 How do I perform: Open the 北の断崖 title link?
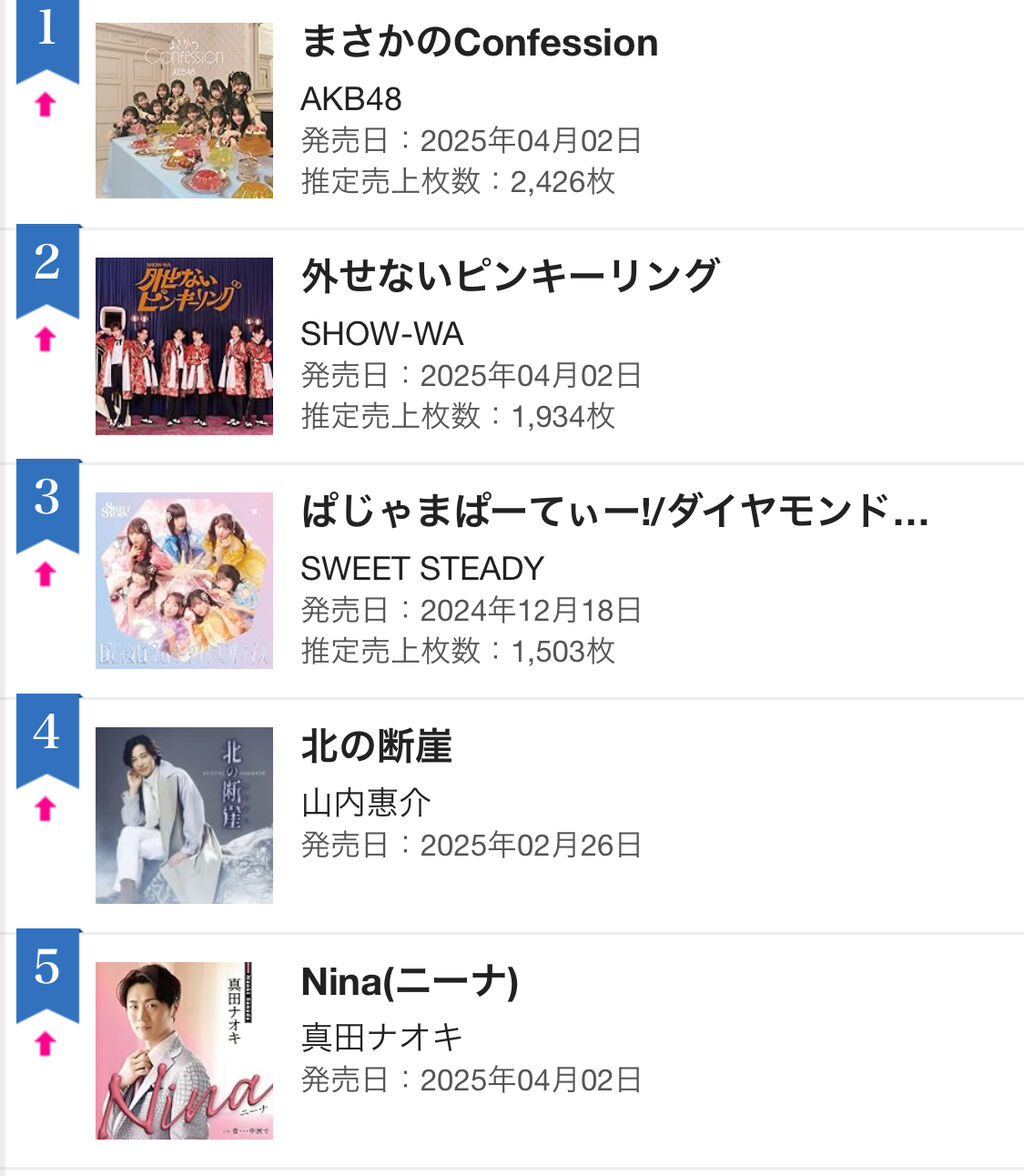(377, 746)
